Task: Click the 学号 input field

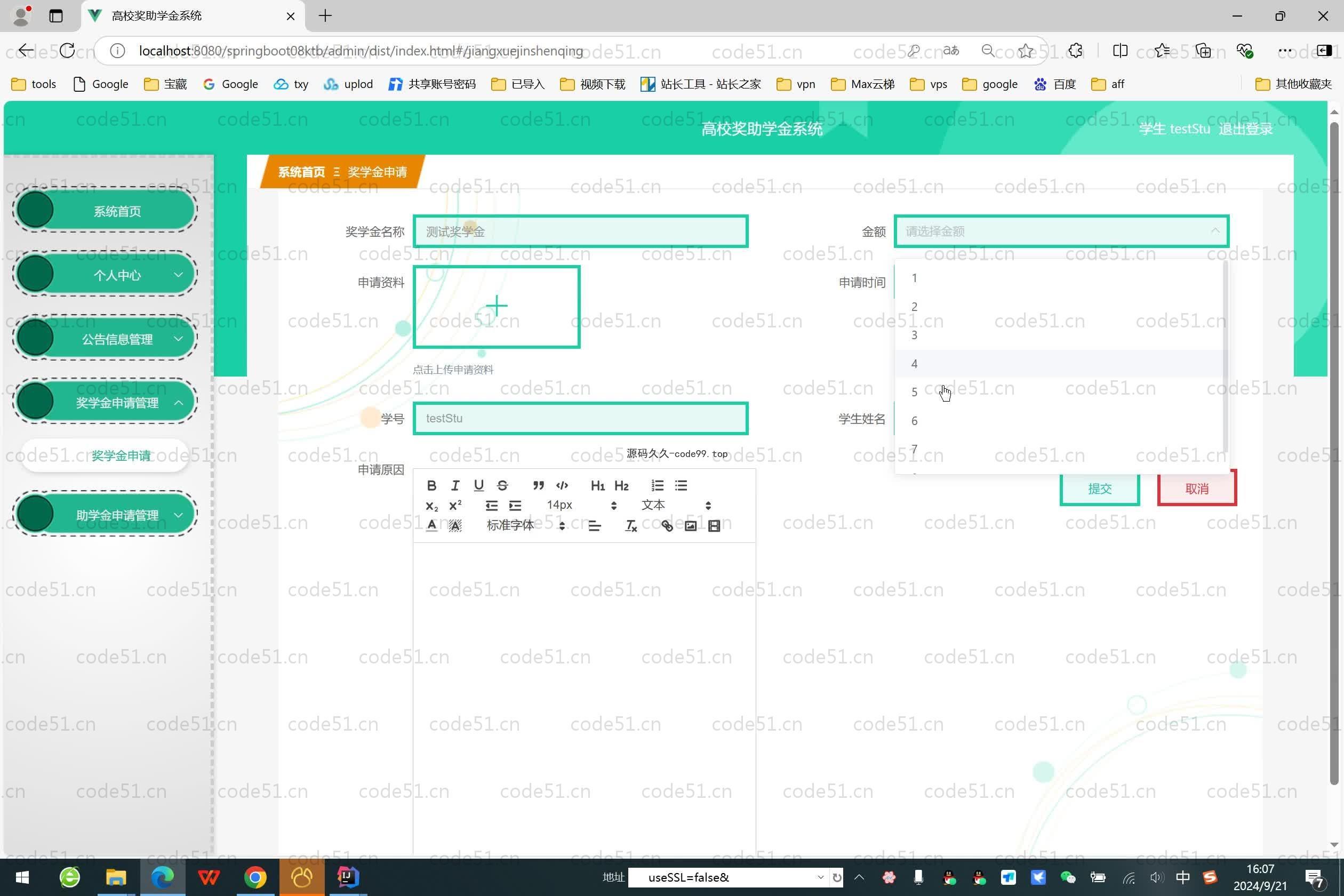Action: pyautogui.click(x=581, y=418)
